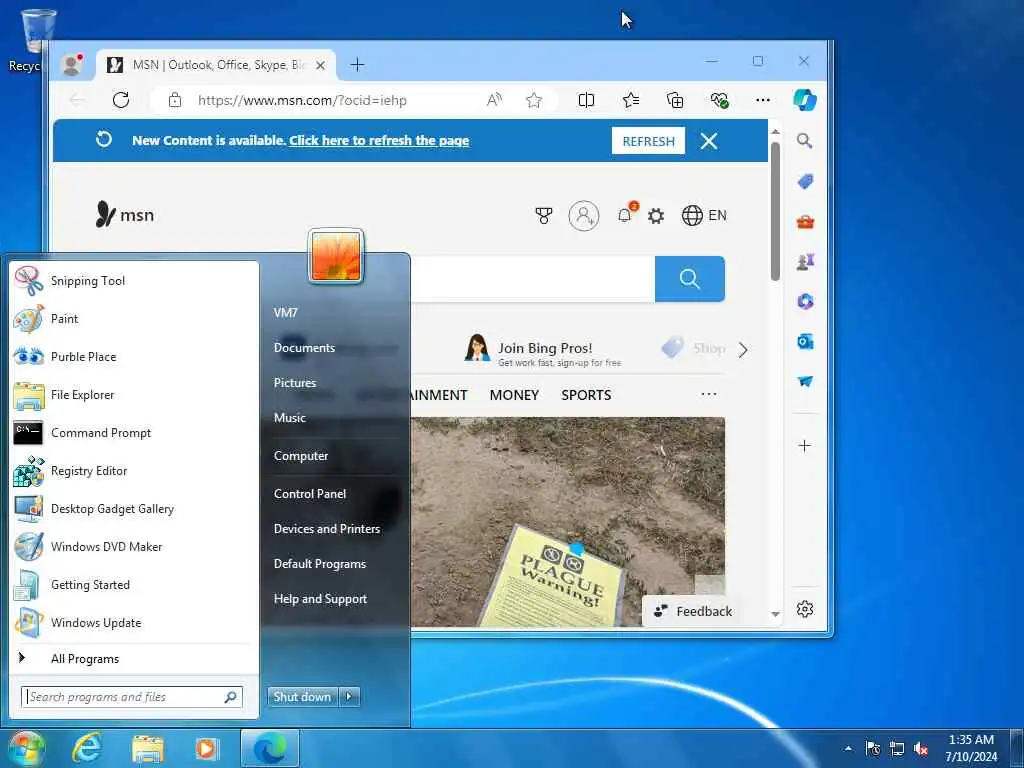The image size is (1024, 768).
Task: Click the taskbar clock and date
Action: coord(971,748)
